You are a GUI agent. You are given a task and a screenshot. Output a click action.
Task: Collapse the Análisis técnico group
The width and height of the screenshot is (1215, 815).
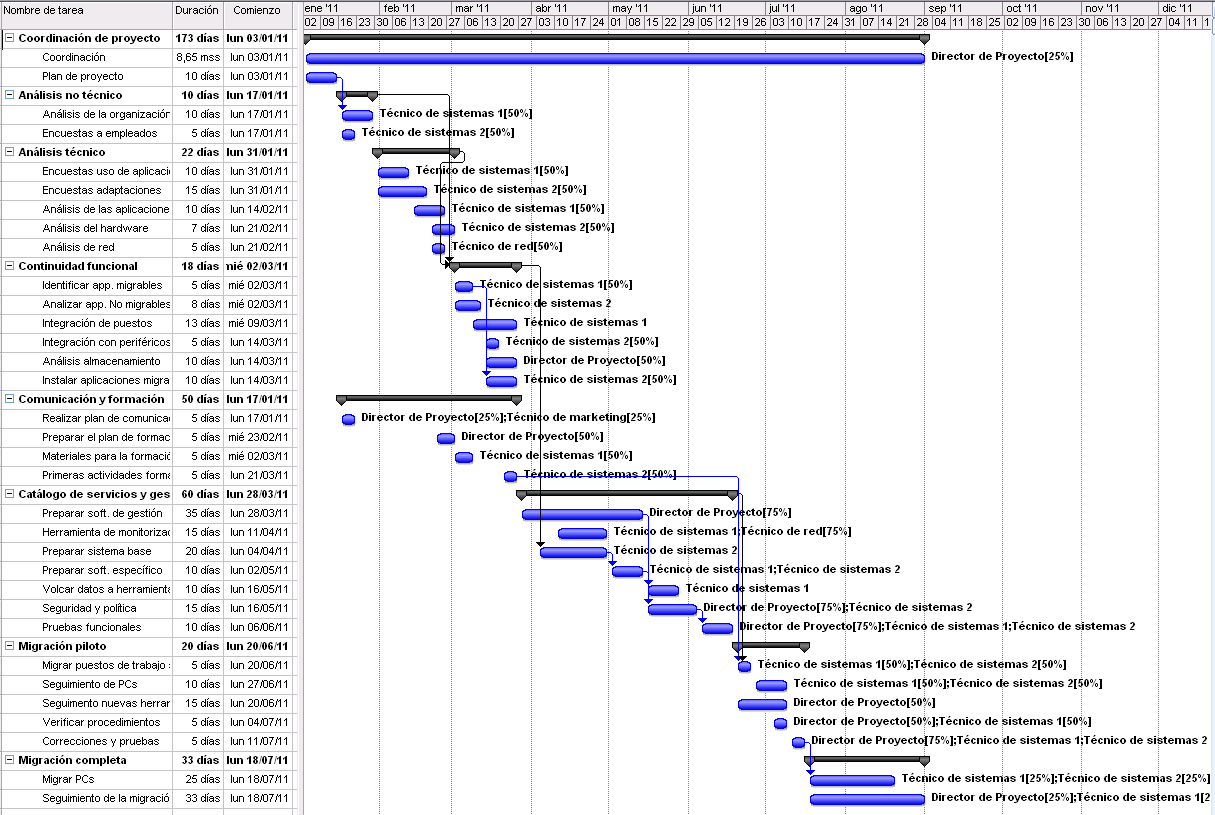[9, 152]
